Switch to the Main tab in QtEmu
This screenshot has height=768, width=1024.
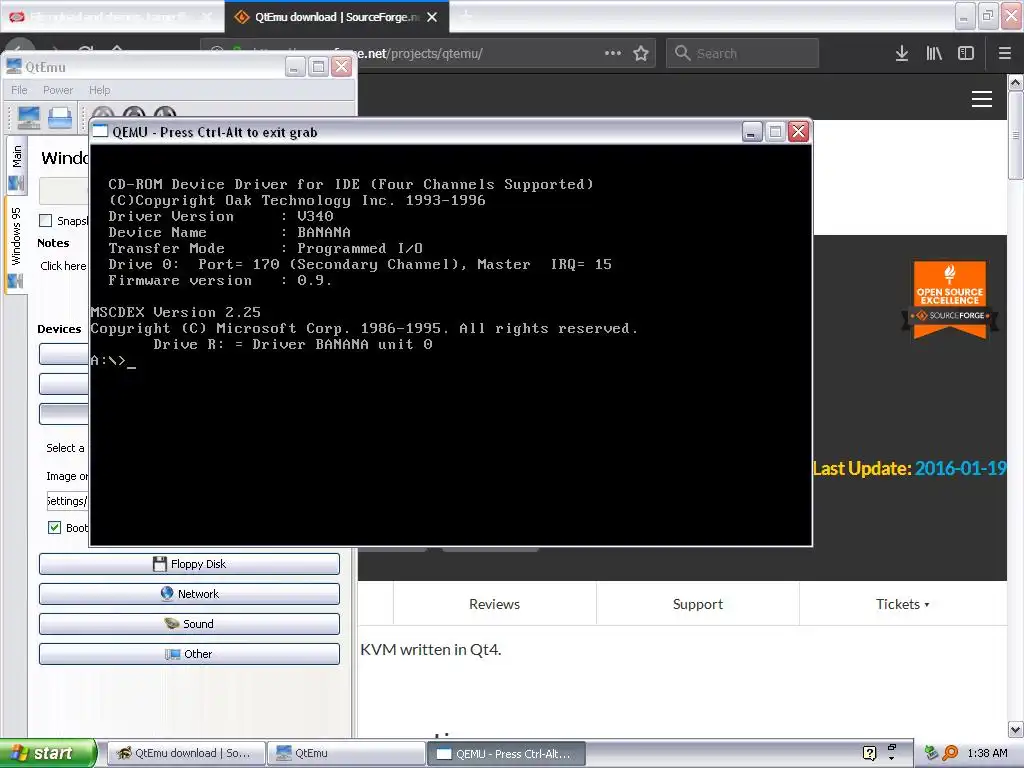coord(17,165)
